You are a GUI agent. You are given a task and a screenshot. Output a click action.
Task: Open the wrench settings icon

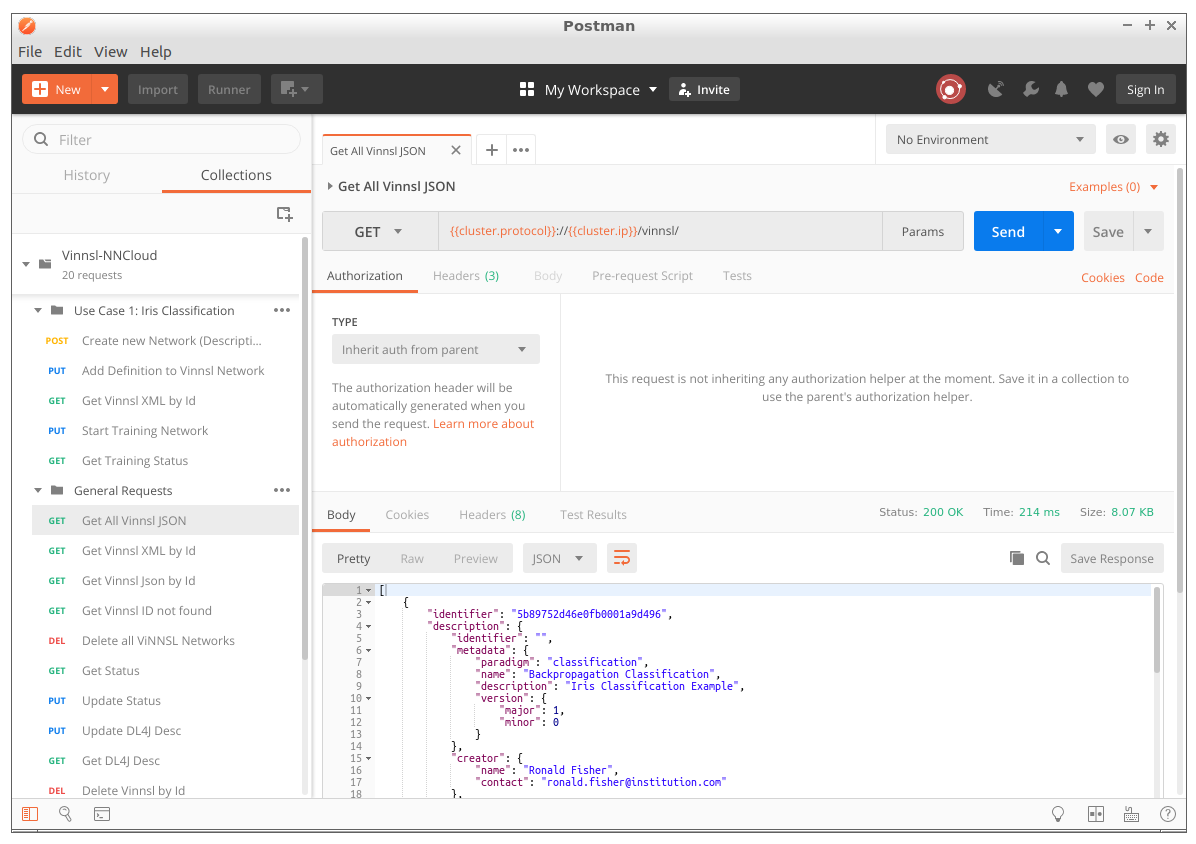point(1030,89)
